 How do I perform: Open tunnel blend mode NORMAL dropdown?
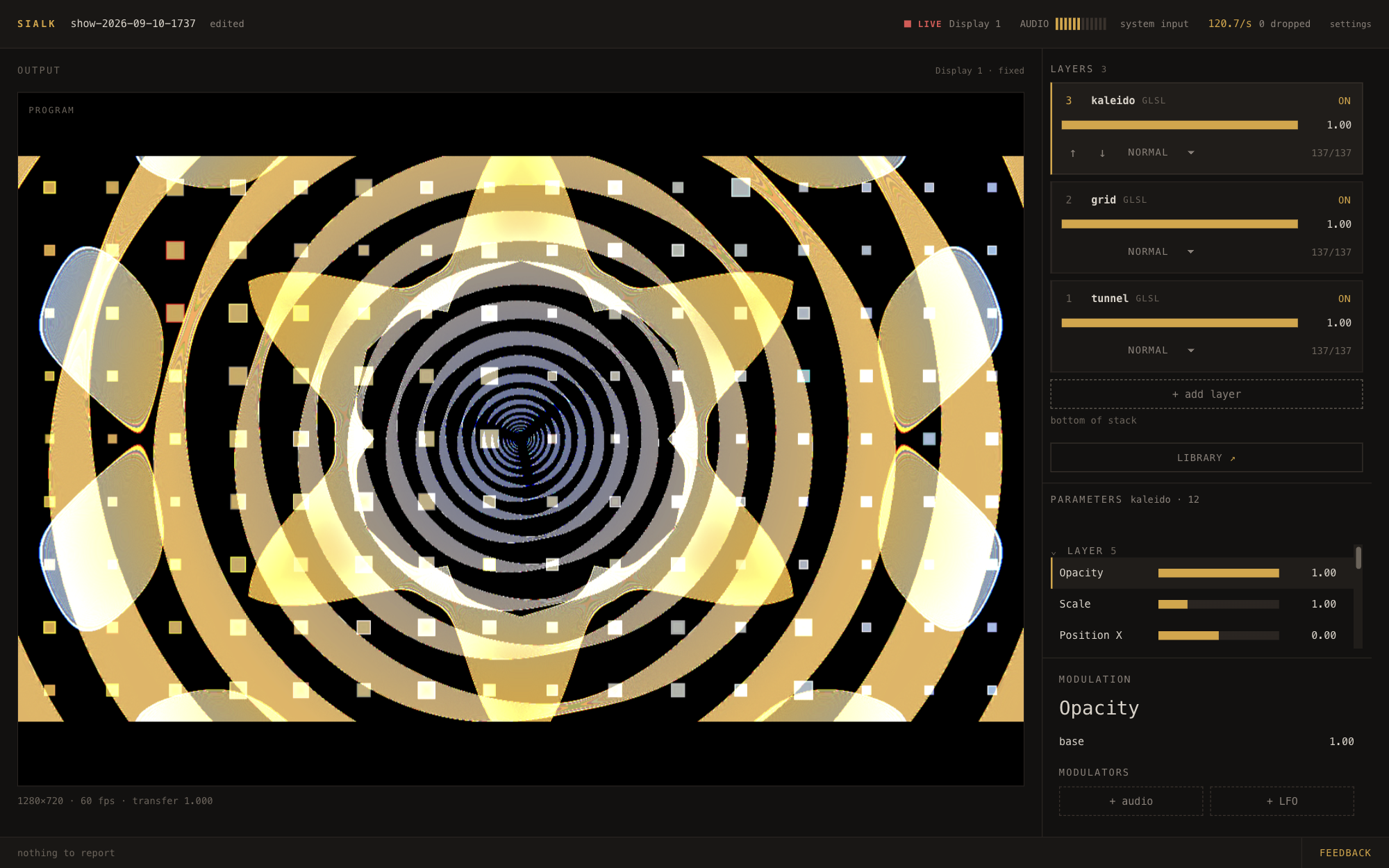[x=1161, y=350]
